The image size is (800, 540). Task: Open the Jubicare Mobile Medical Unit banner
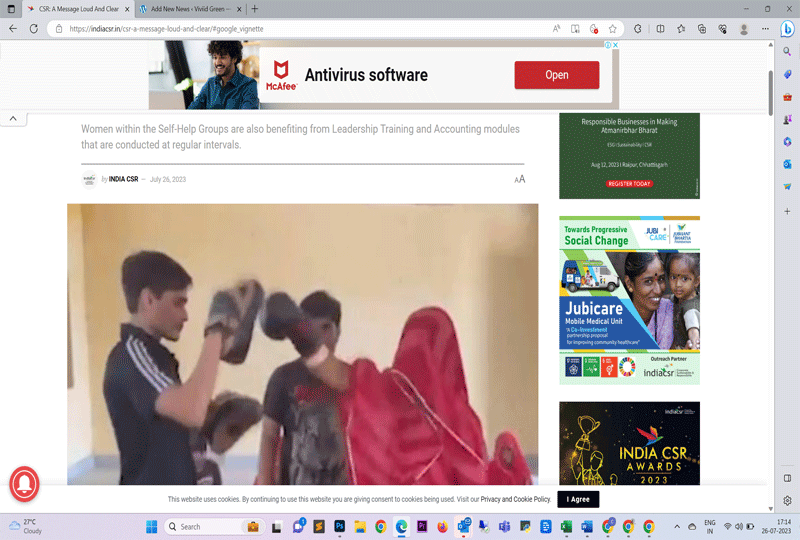(x=629, y=300)
